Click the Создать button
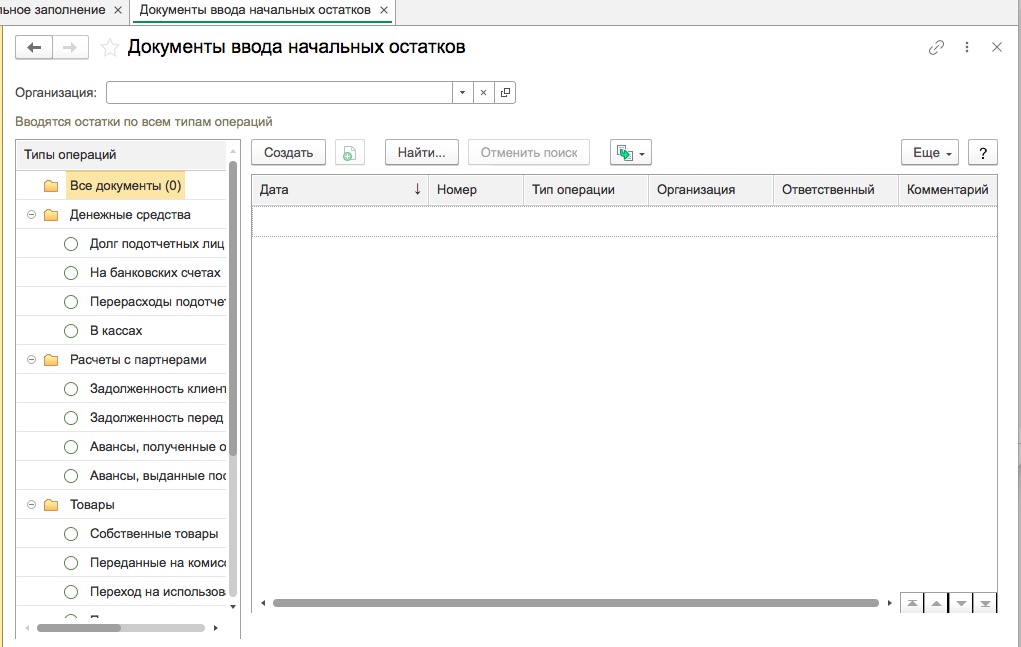The image size is (1021, 647). tap(288, 153)
